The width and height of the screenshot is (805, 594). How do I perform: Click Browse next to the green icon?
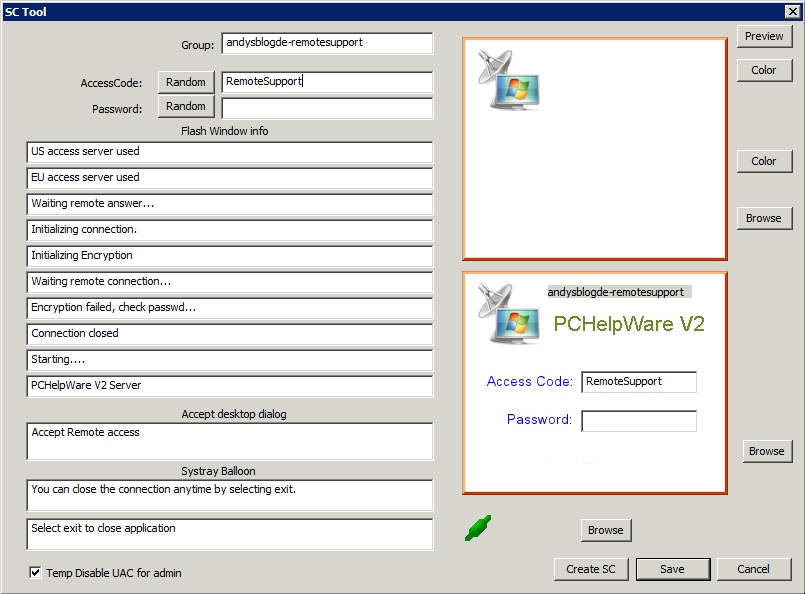click(x=606, y=530)
